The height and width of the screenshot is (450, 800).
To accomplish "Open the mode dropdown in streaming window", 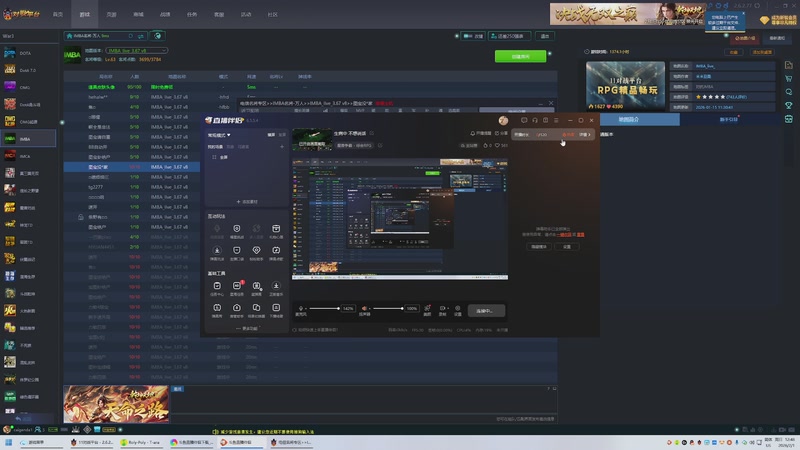I will (219, 135).
